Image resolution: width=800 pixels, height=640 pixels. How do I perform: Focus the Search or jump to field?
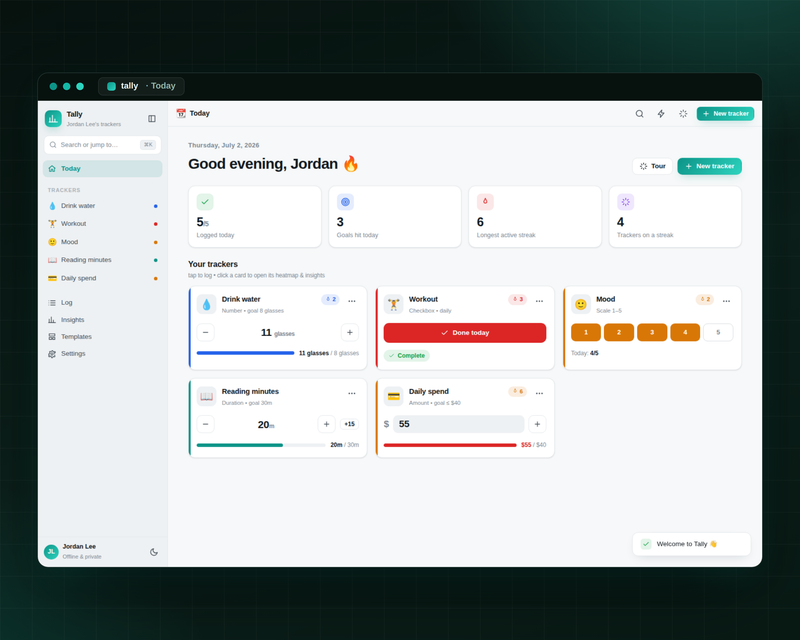(103, 145)
